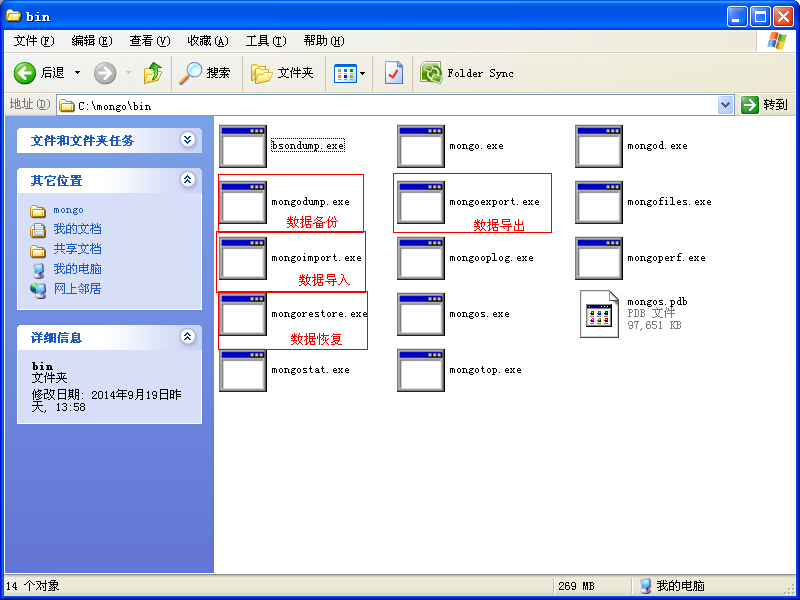The image size is (800, 600).
Task: Click the mongofiles.exe file name label
Action: tap(669, 202)
